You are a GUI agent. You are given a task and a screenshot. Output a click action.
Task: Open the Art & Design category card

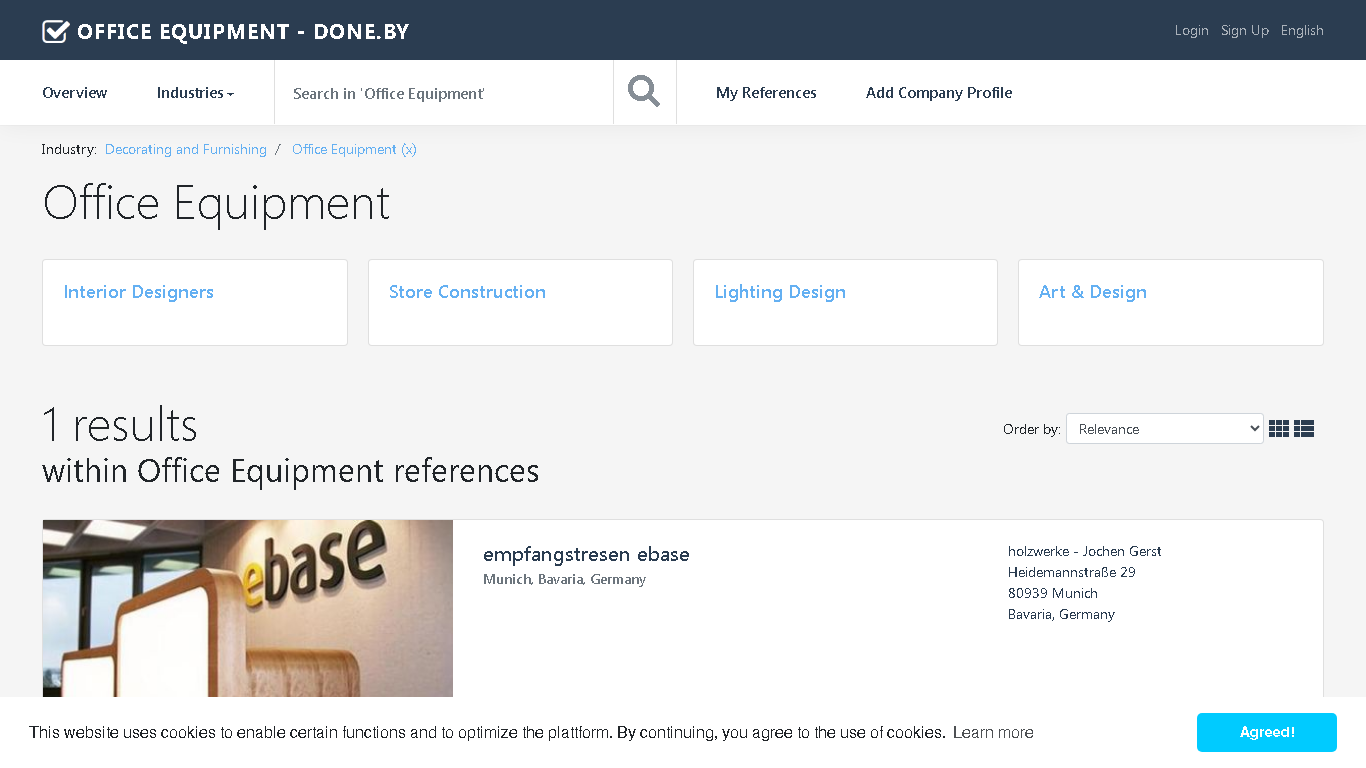1171,303
